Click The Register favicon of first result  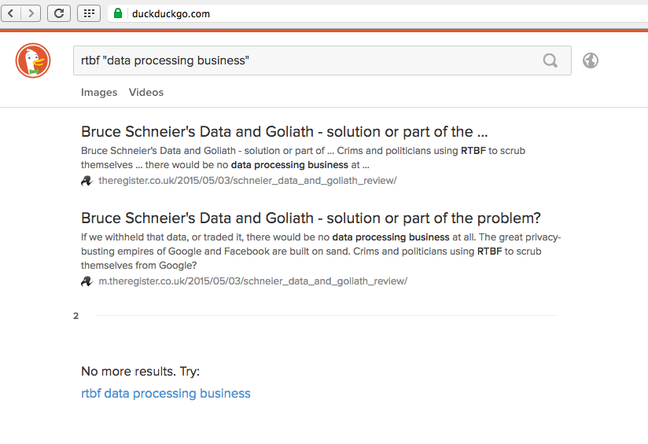(x=86, y=181)
